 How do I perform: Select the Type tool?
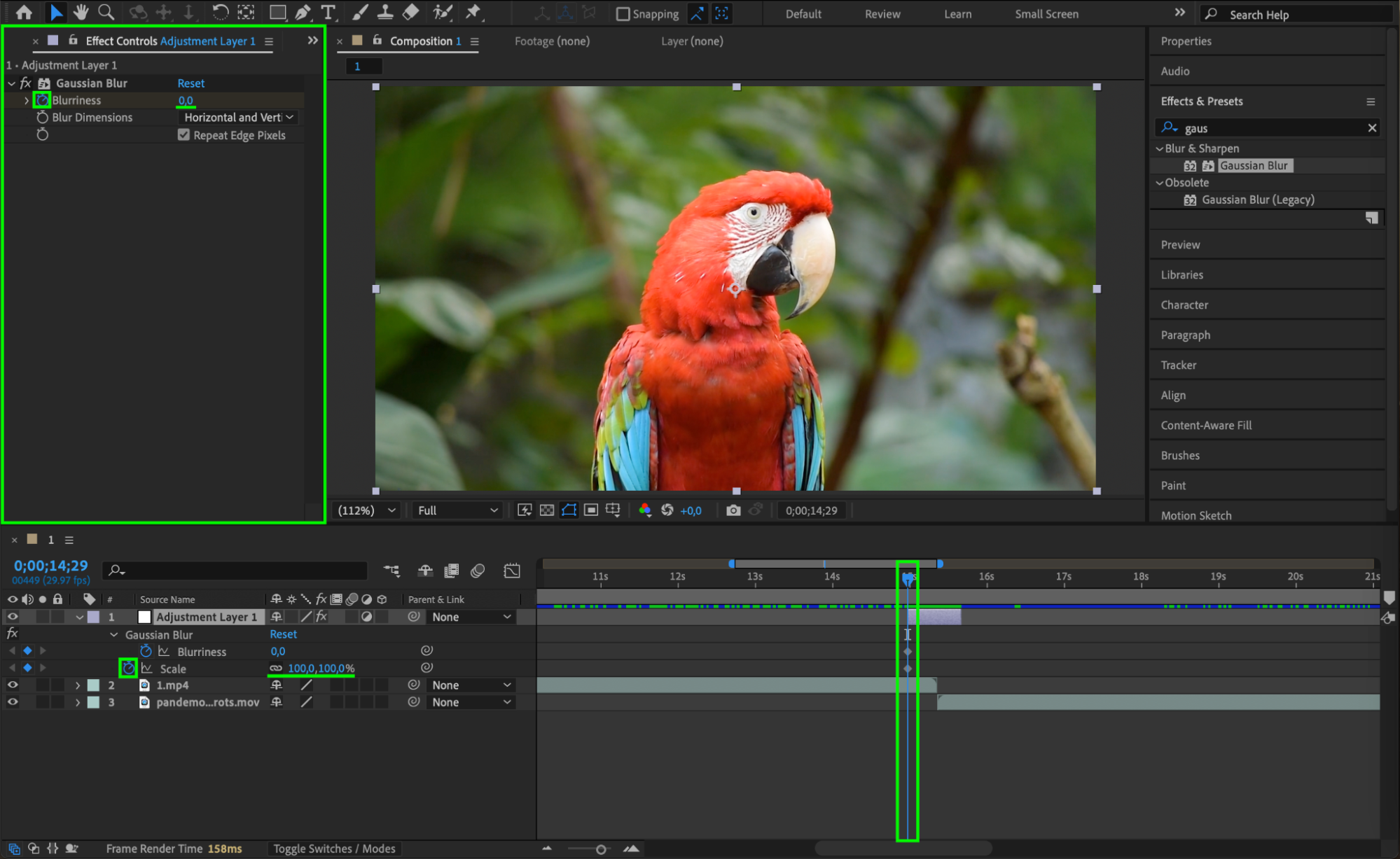(x=328, y=12)
